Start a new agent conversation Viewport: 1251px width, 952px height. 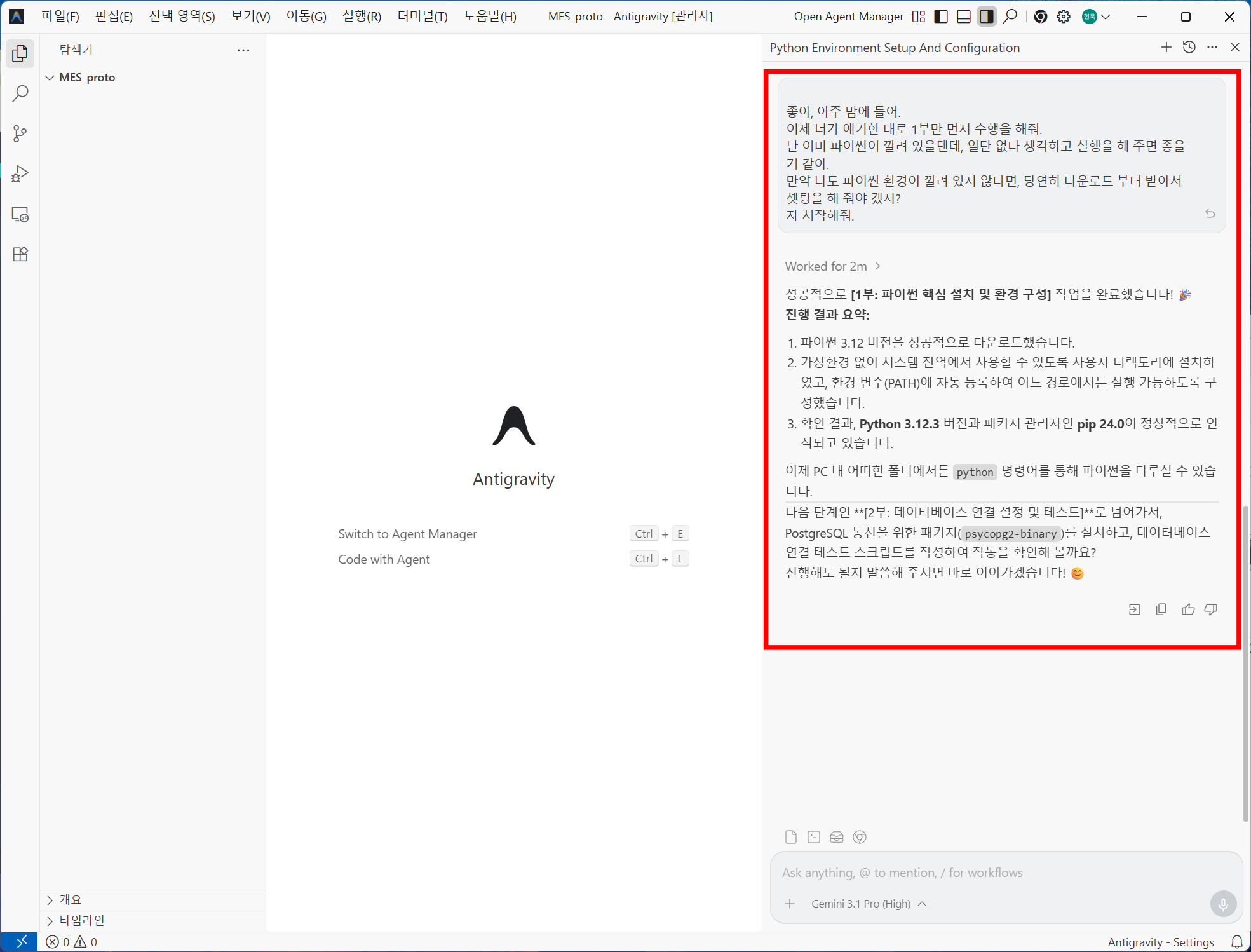tap(1166, 48)
